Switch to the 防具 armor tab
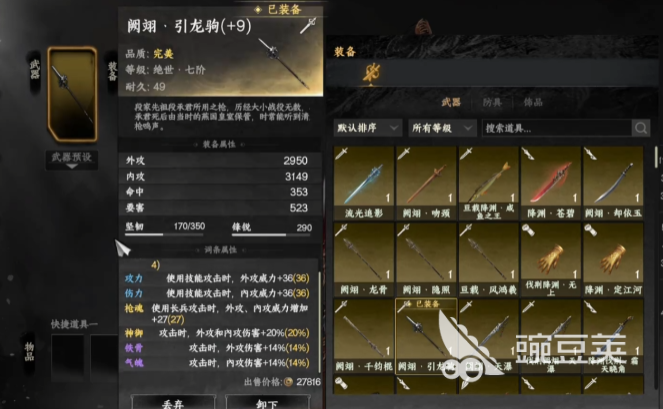 coord(492,102)
